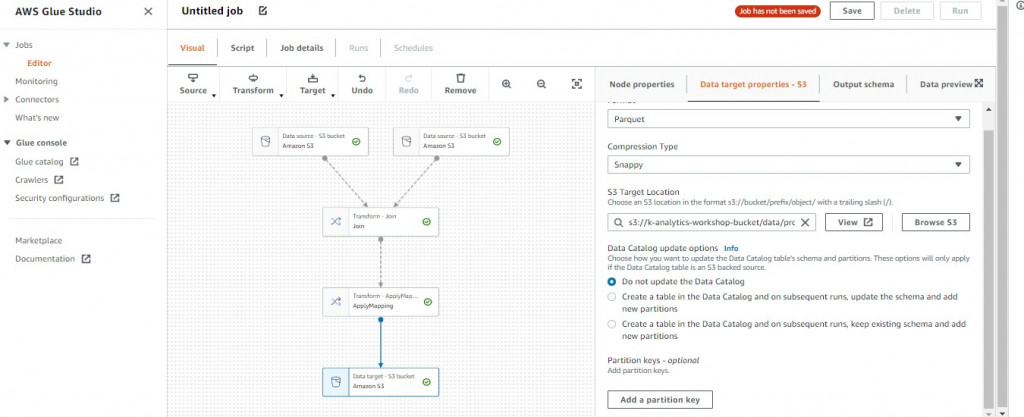This screenshot has width=1024, height=417.
Task: Click the scroll down arrow of properties panel
Action: [988, 412]
